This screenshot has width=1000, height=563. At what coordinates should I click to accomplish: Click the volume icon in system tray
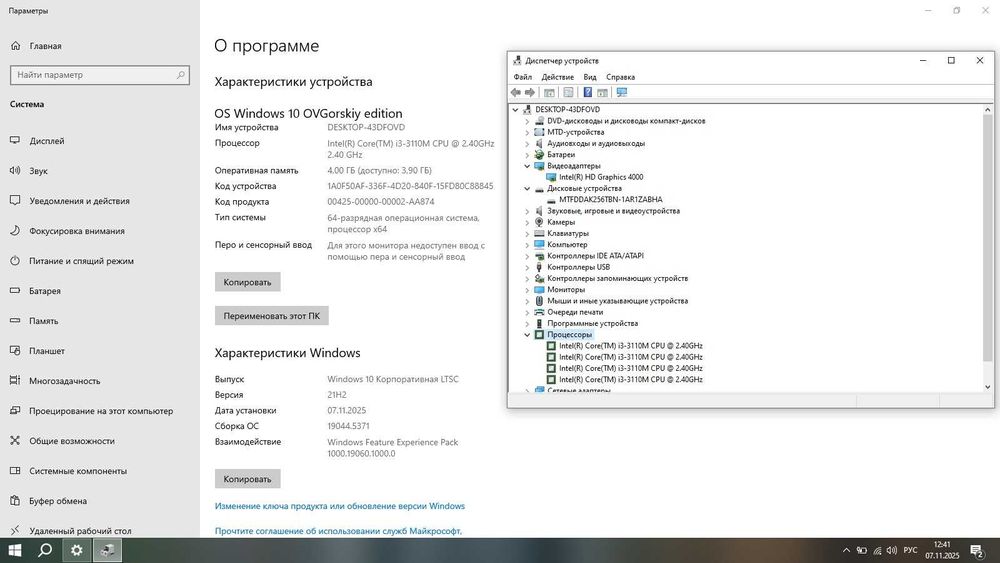tap(892, 550)
